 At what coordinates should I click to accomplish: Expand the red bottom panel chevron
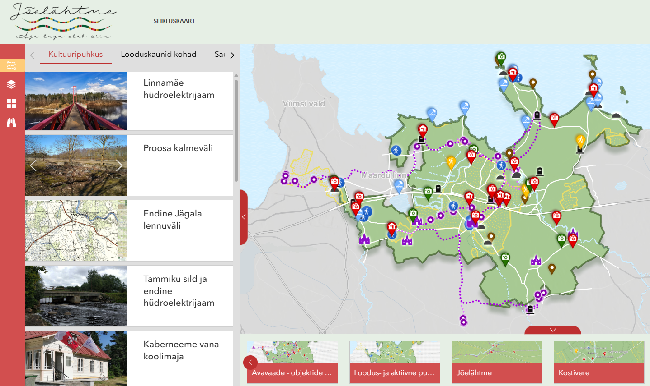click(x=553, y=330)
